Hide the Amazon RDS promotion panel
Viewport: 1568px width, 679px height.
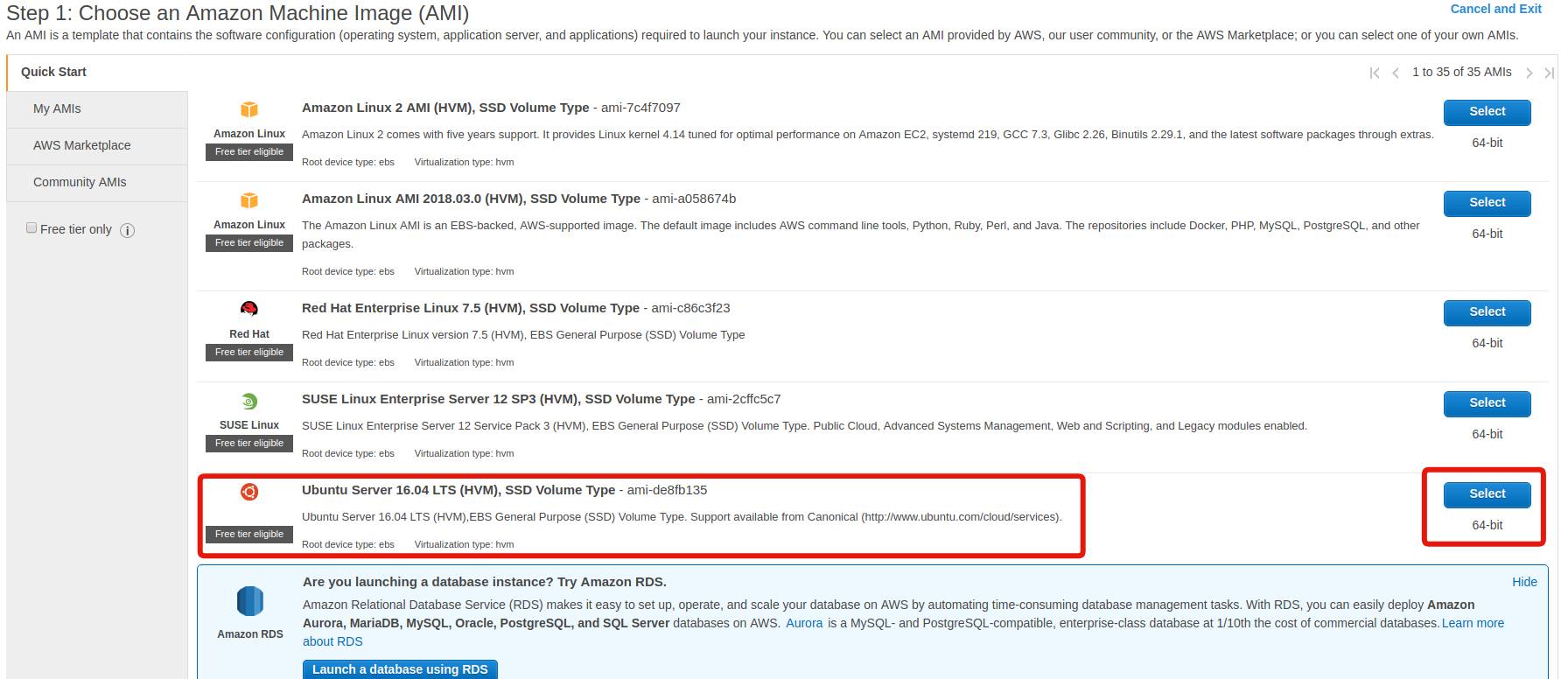click(1524, 582)
